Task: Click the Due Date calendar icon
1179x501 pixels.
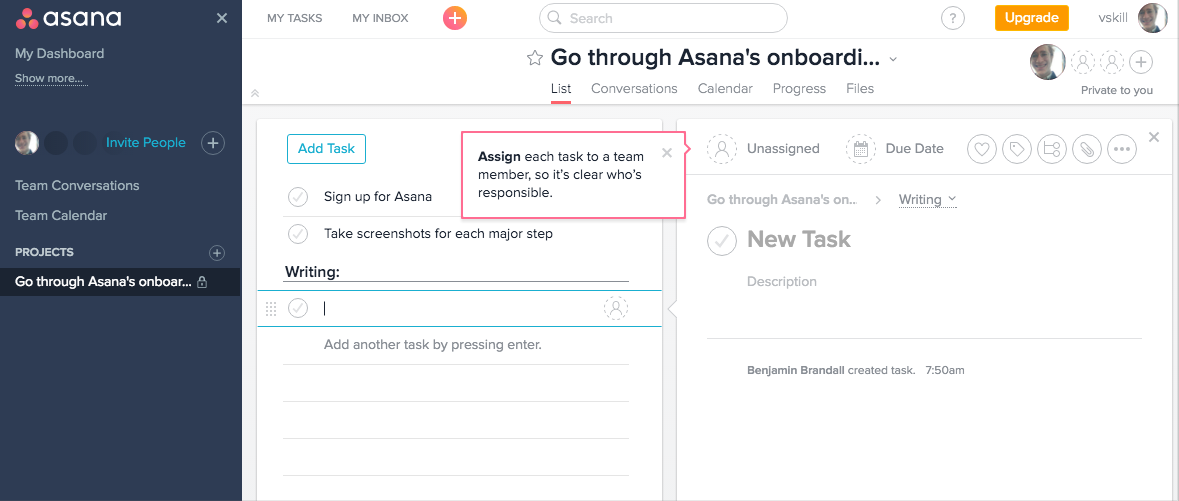Action: click(x=861, y=149)
